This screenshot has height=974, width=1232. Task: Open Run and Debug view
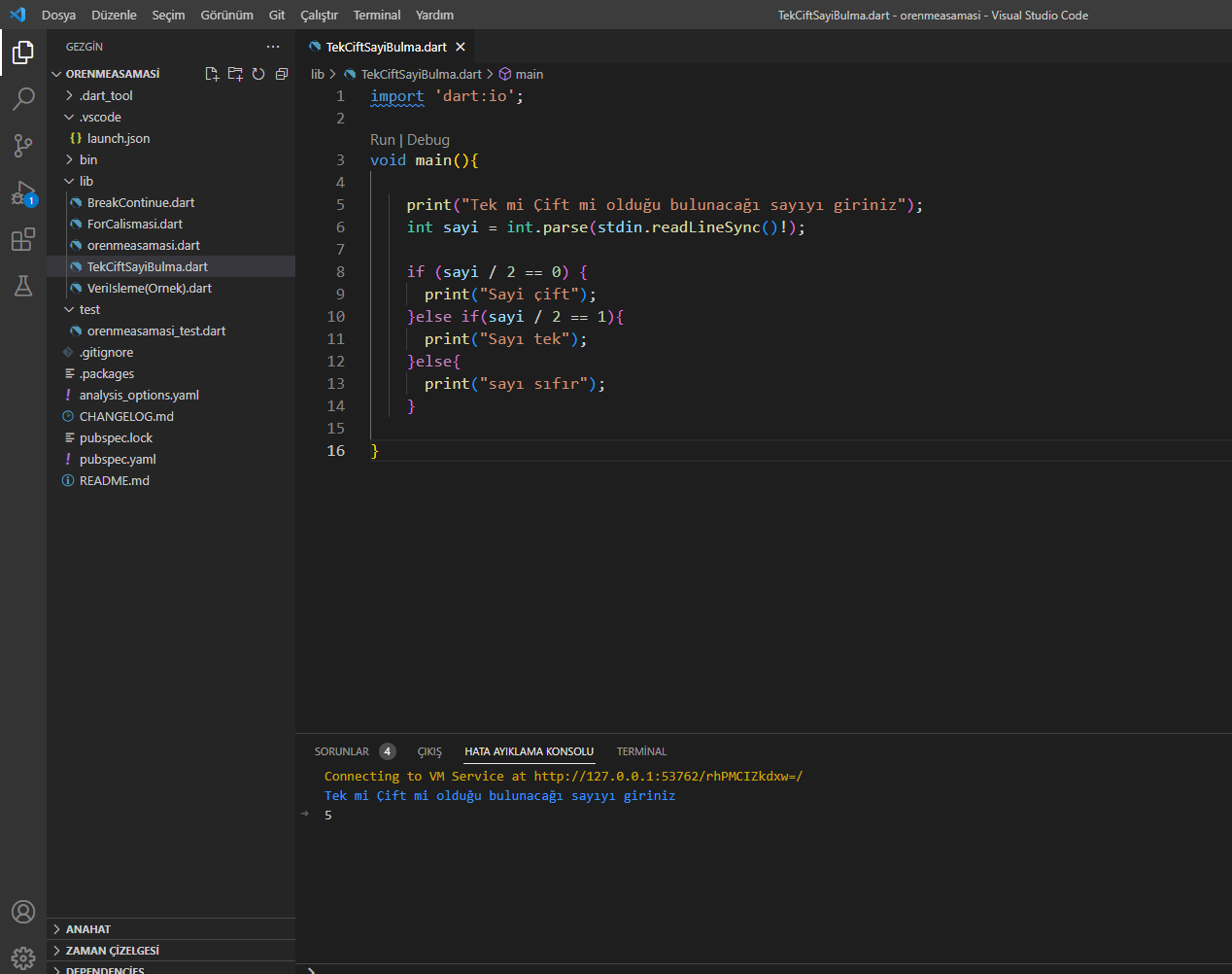pyautogui.click(x=23, y=192)
